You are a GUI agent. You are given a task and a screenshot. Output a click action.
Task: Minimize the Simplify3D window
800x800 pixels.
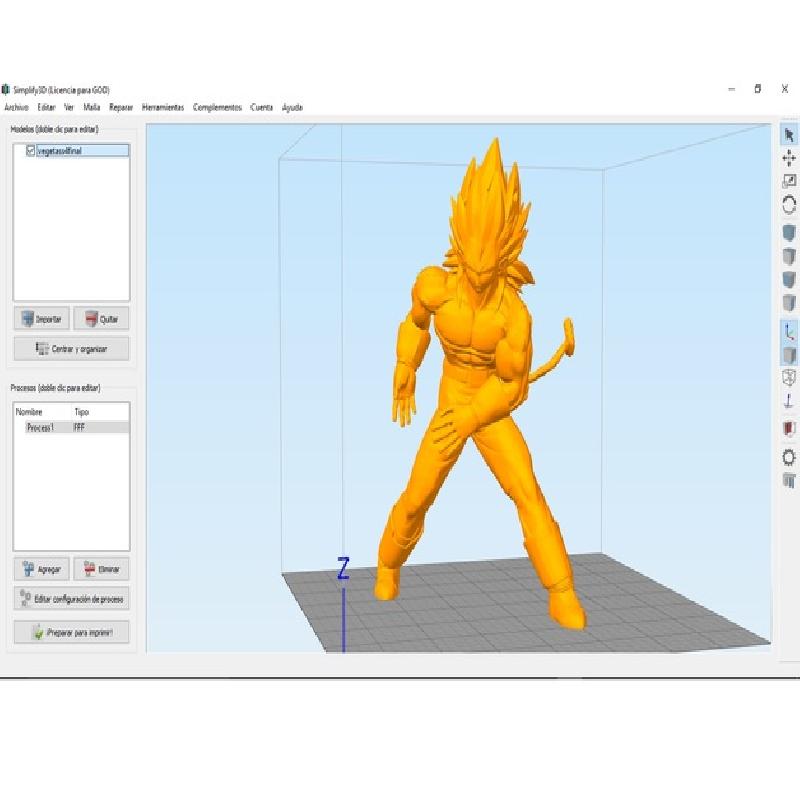(732, 89)
